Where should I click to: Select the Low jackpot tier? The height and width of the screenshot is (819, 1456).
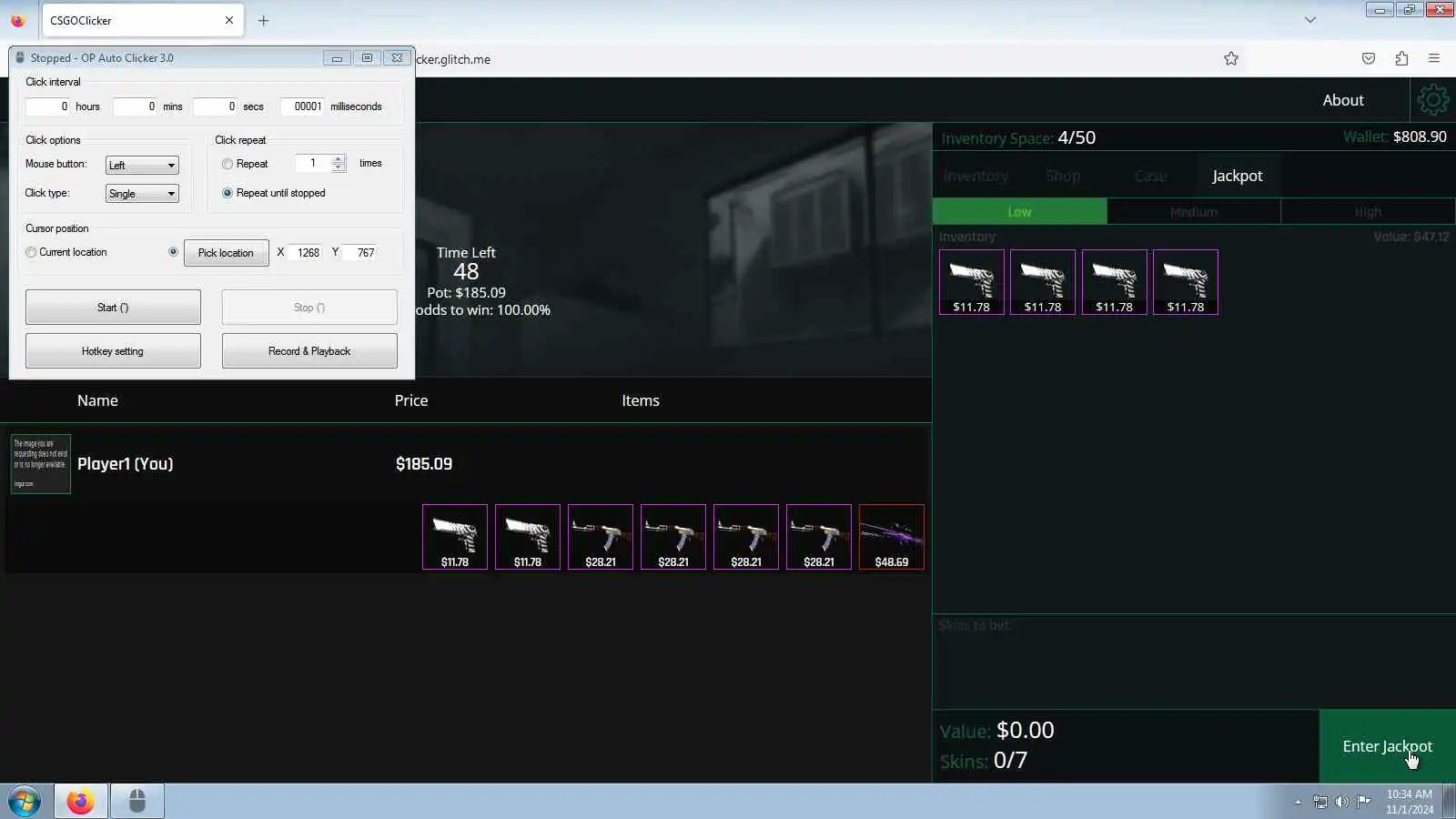tap(1020, 212)
